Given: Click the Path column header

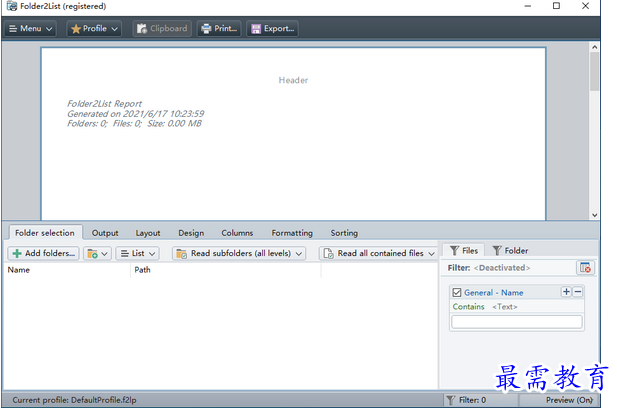Looking at the screenshot, I should [x=226, y=270].
